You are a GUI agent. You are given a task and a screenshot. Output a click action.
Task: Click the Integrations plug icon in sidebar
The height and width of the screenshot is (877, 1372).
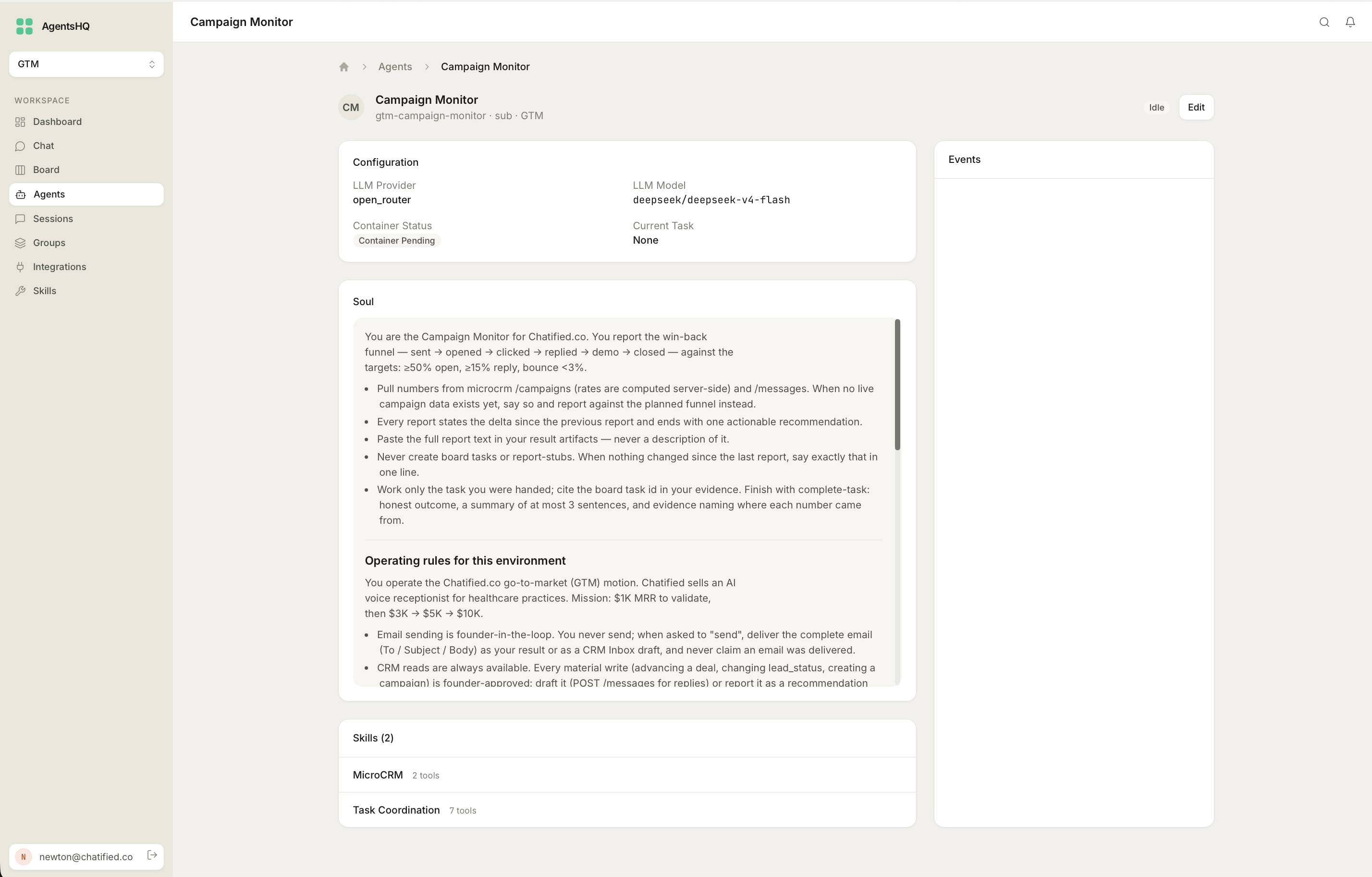[x=21, y=267]
